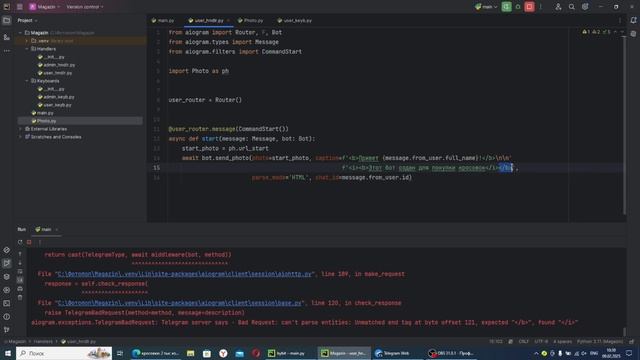Open the Terminal tool window icon
Image resolution: width=640 pixels, height=360 pixels.
coord(7,303)
